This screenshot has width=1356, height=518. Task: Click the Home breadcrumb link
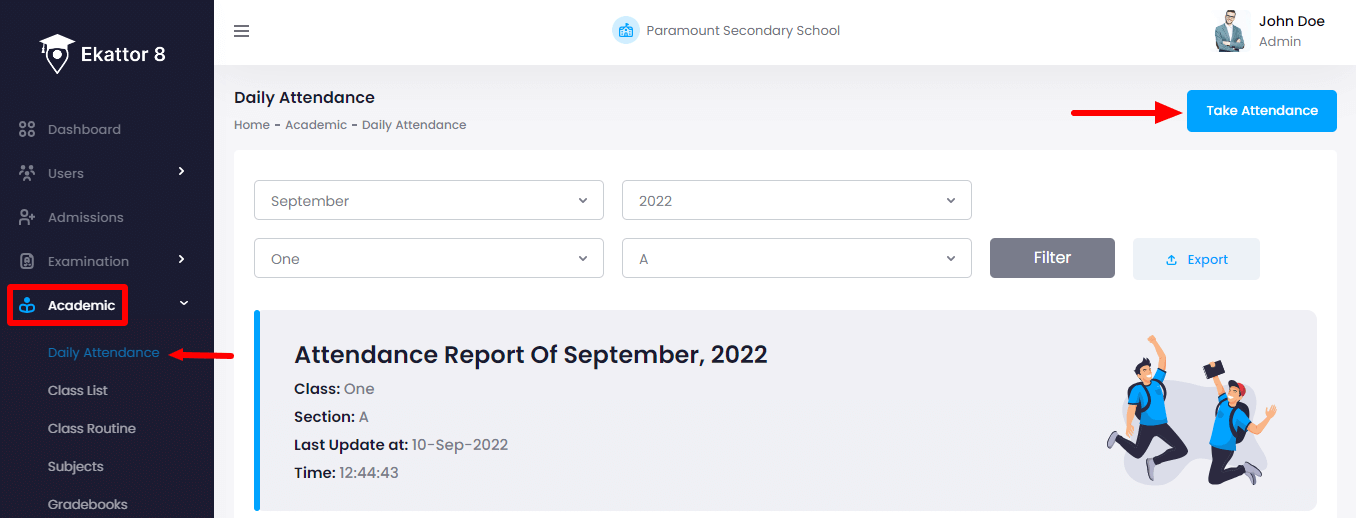[x=252, y=125]
